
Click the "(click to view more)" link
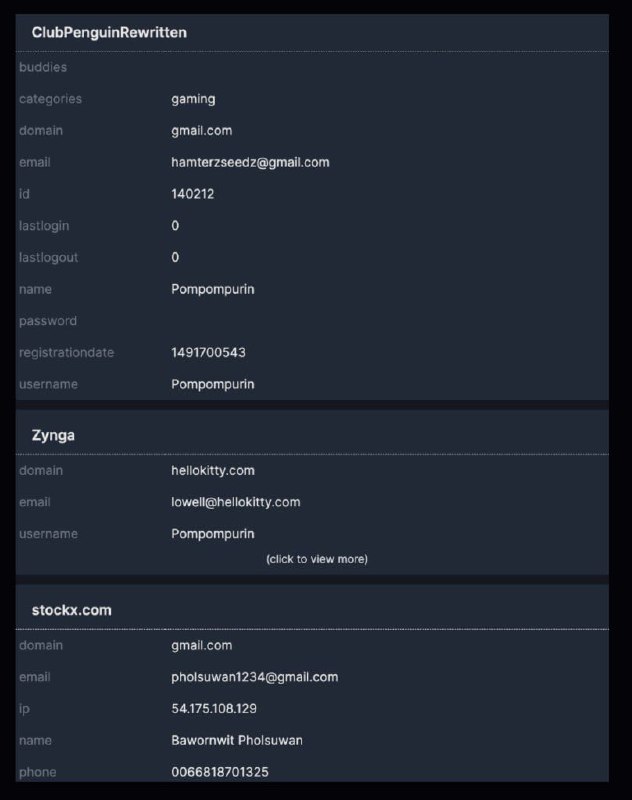click(317, 559)
